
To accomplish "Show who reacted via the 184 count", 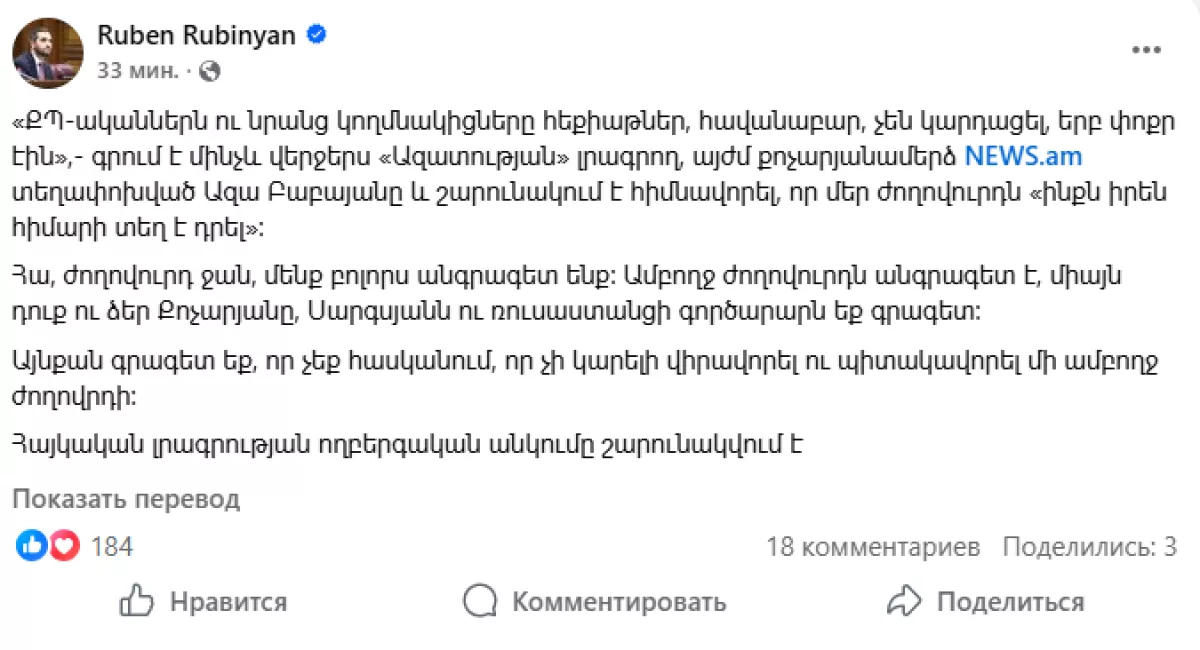I will [x=112, y=547].
